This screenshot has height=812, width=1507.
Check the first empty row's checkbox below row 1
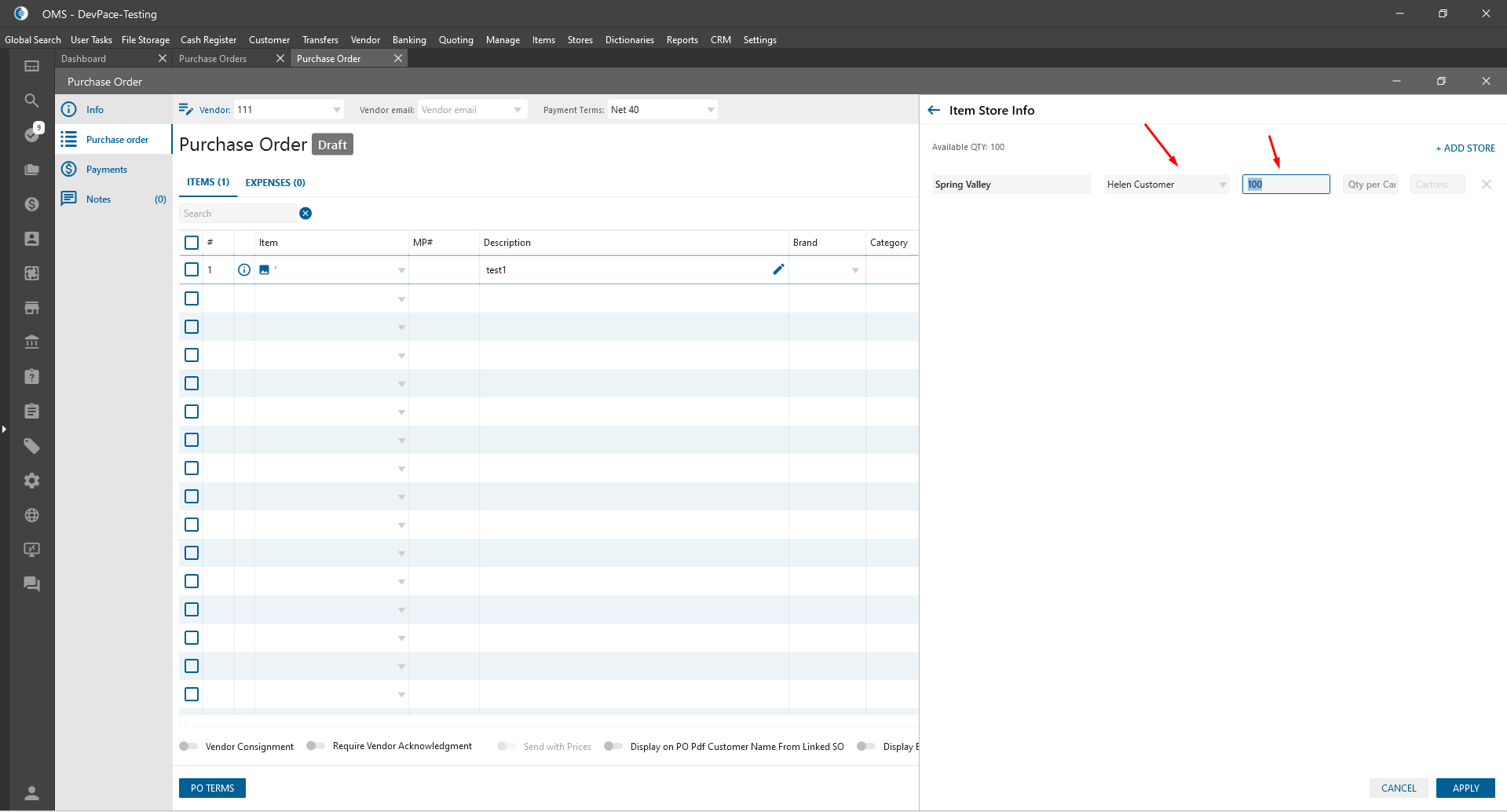(x=192, y=298)
